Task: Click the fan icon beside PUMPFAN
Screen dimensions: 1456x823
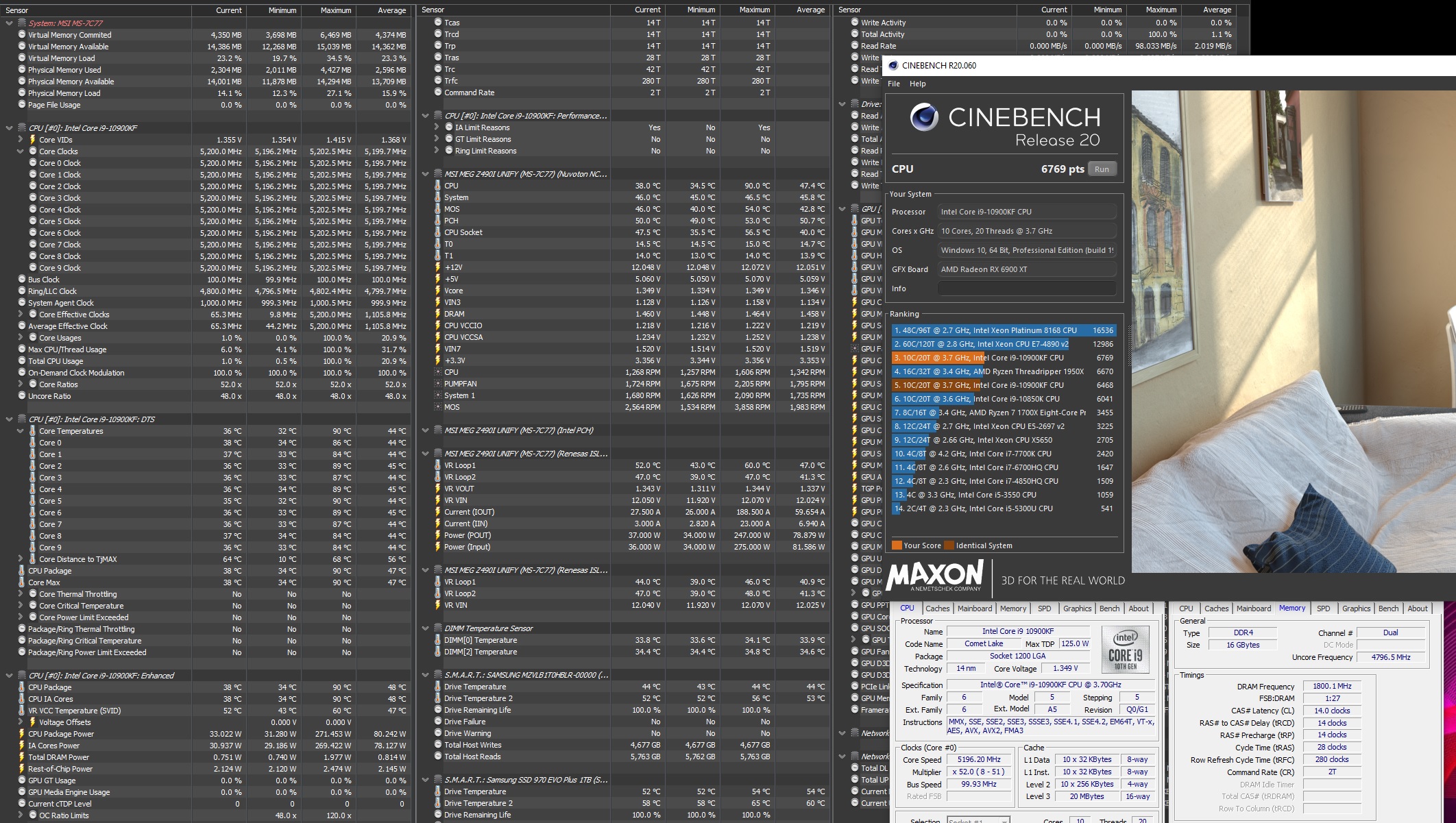Action: 438,384
